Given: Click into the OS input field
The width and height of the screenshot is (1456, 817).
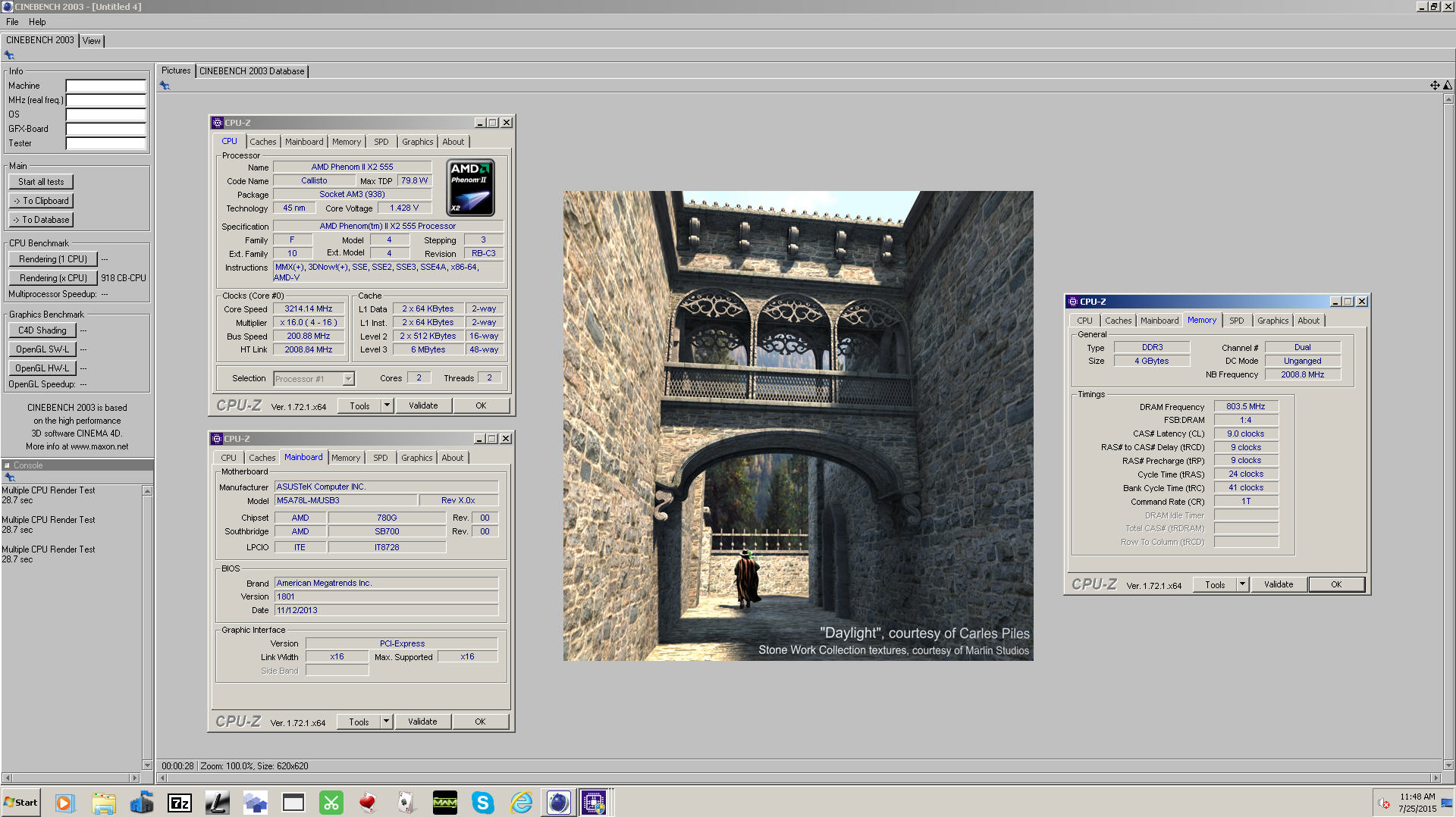Looking at the screenshot, I should pyautogui.click(x=105, y=114).
